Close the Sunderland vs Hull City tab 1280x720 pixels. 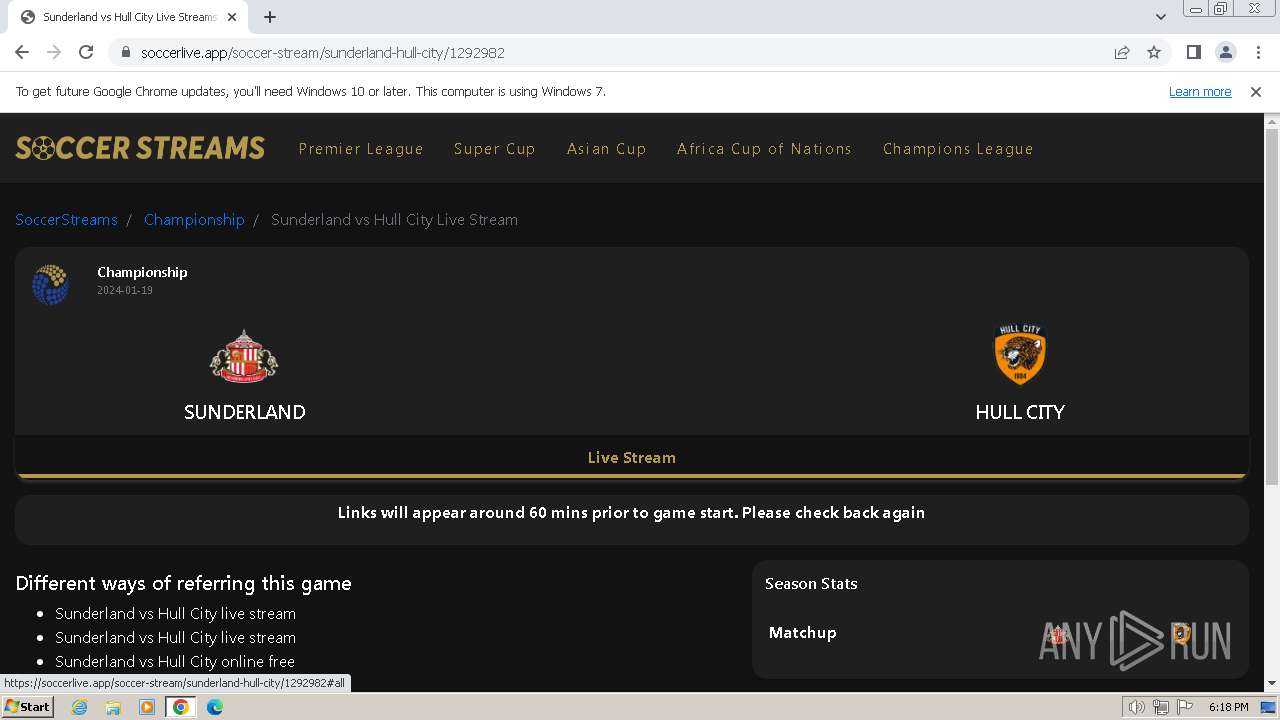click(232, 17)
